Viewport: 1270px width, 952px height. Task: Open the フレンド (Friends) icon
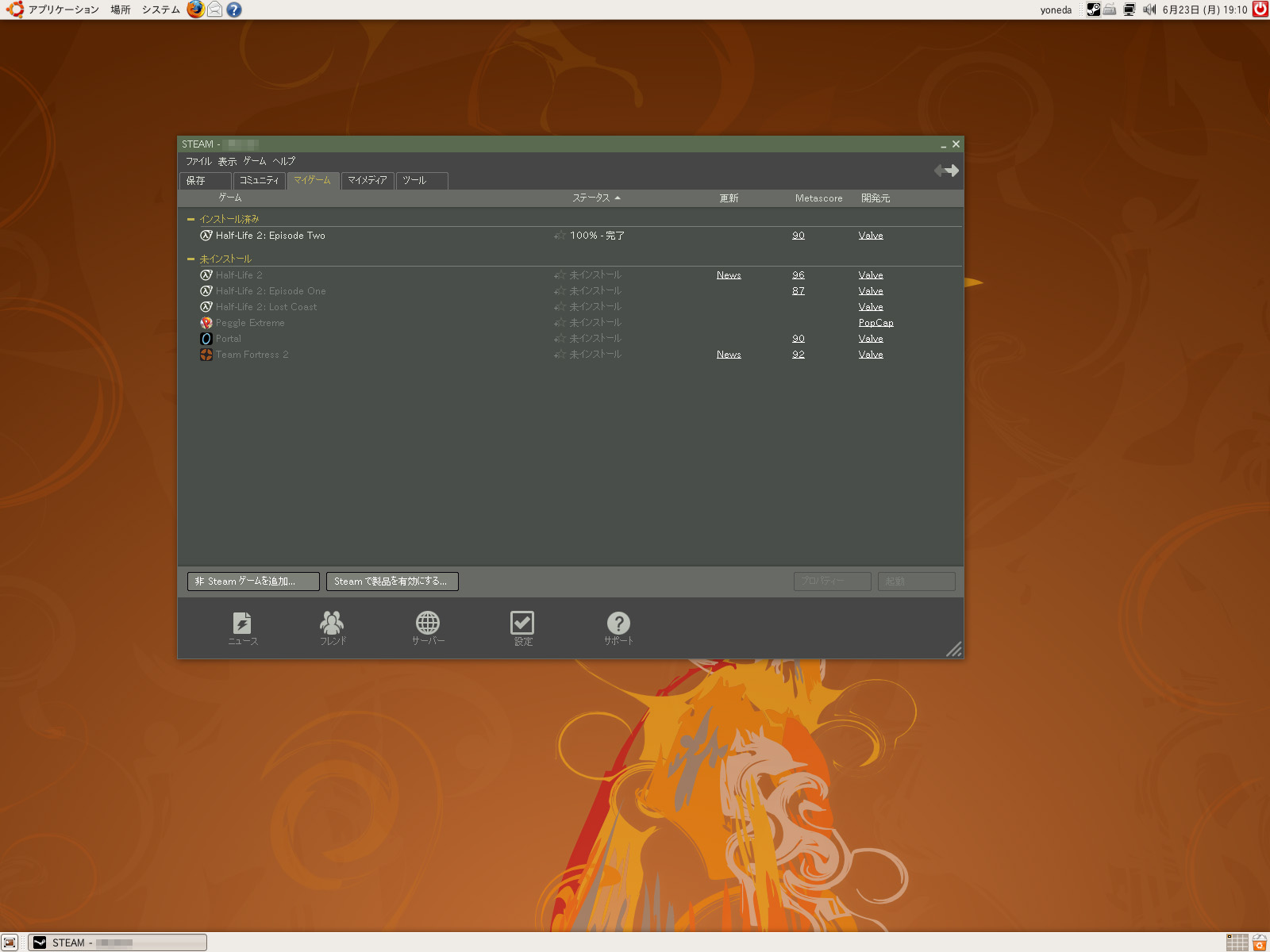coord(332,628)
